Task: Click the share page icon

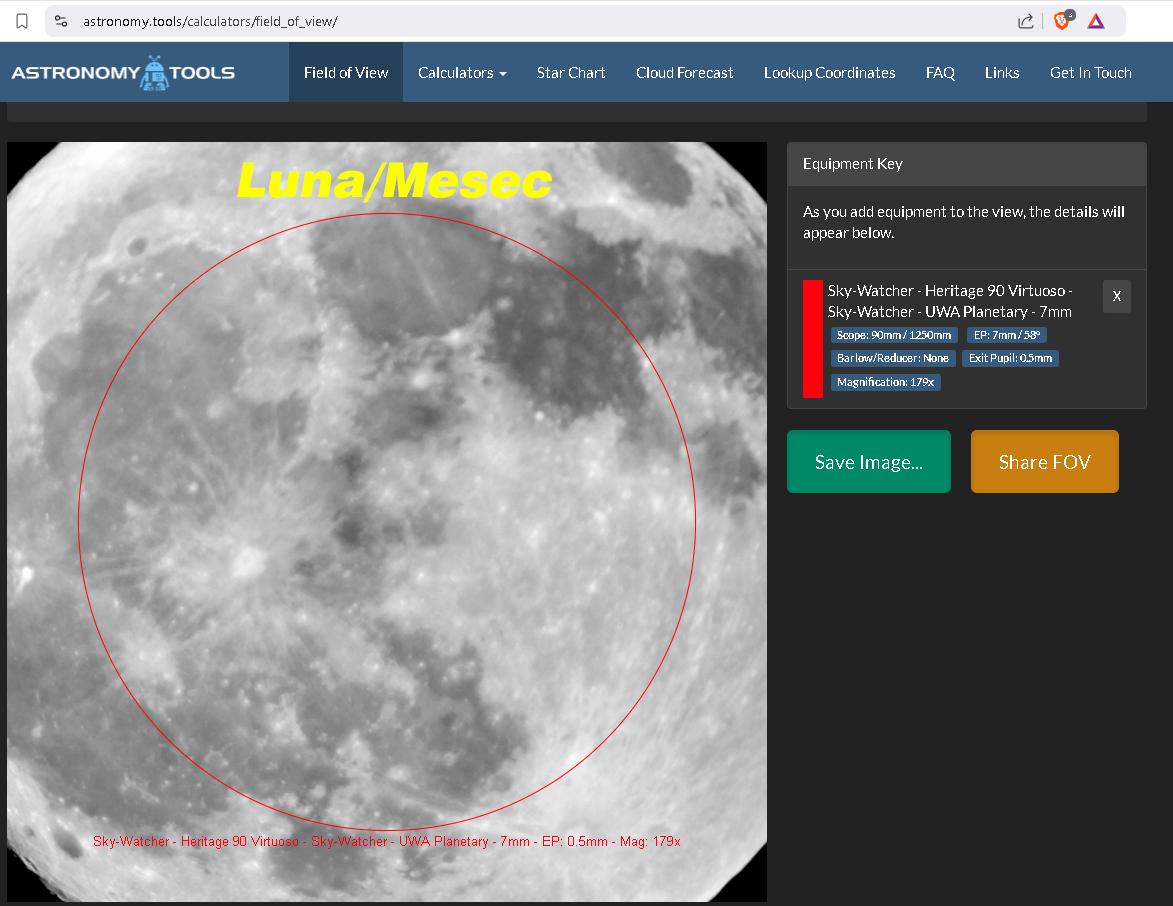Action: pos(1025,21)
